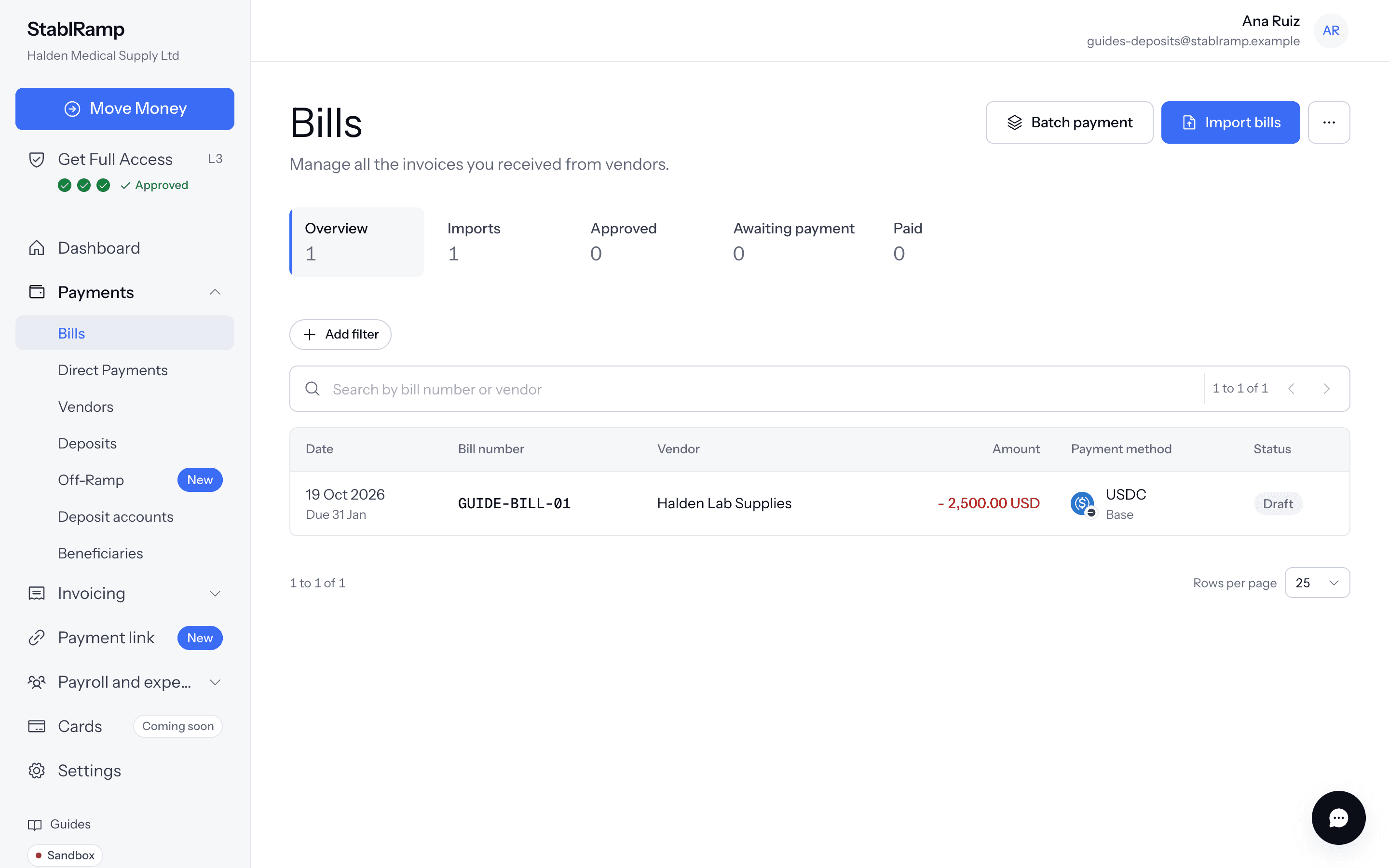Open the chat support bubble

click(x=1338, y=817)
